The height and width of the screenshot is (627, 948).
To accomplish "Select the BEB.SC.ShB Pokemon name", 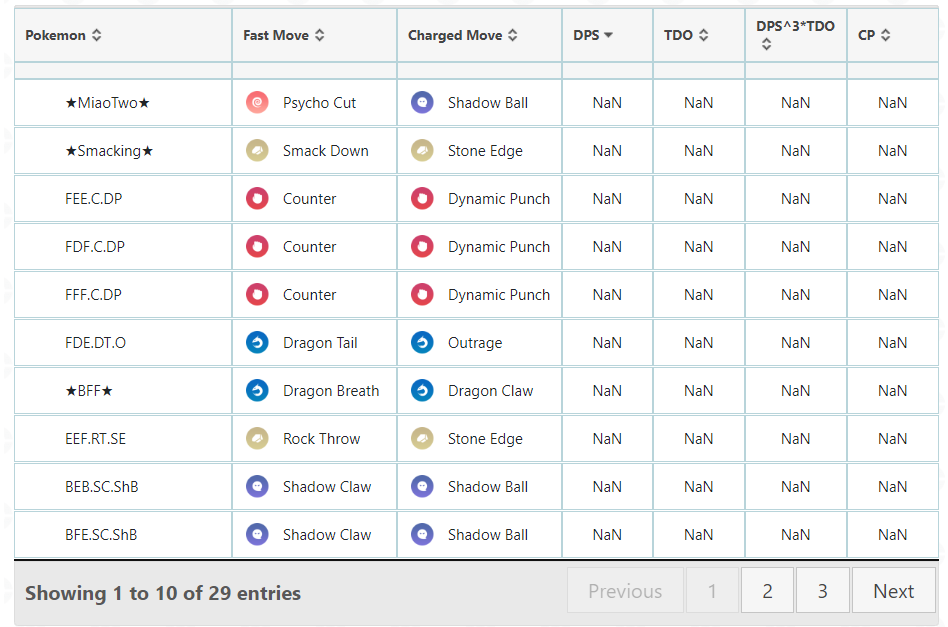I will click(102, 487).
